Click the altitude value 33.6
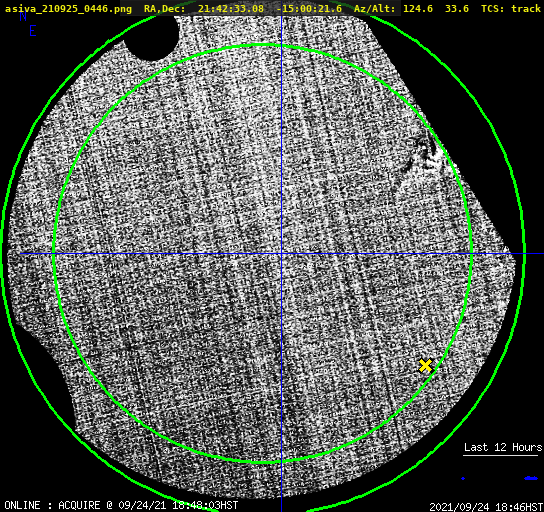The width and height of the screenshot is (544, 512). tap(457, 9)
